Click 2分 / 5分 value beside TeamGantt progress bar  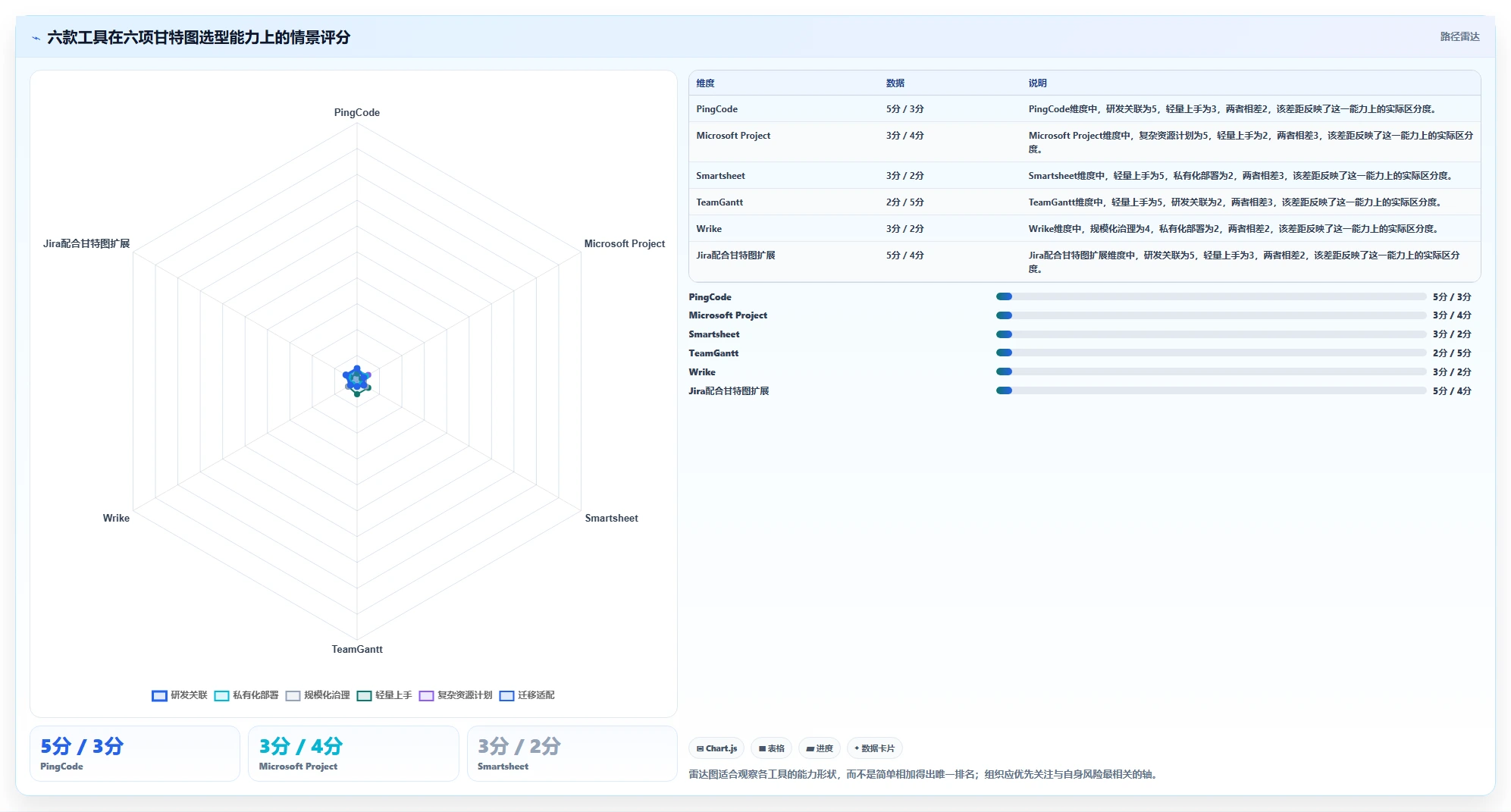point(1452,353)
